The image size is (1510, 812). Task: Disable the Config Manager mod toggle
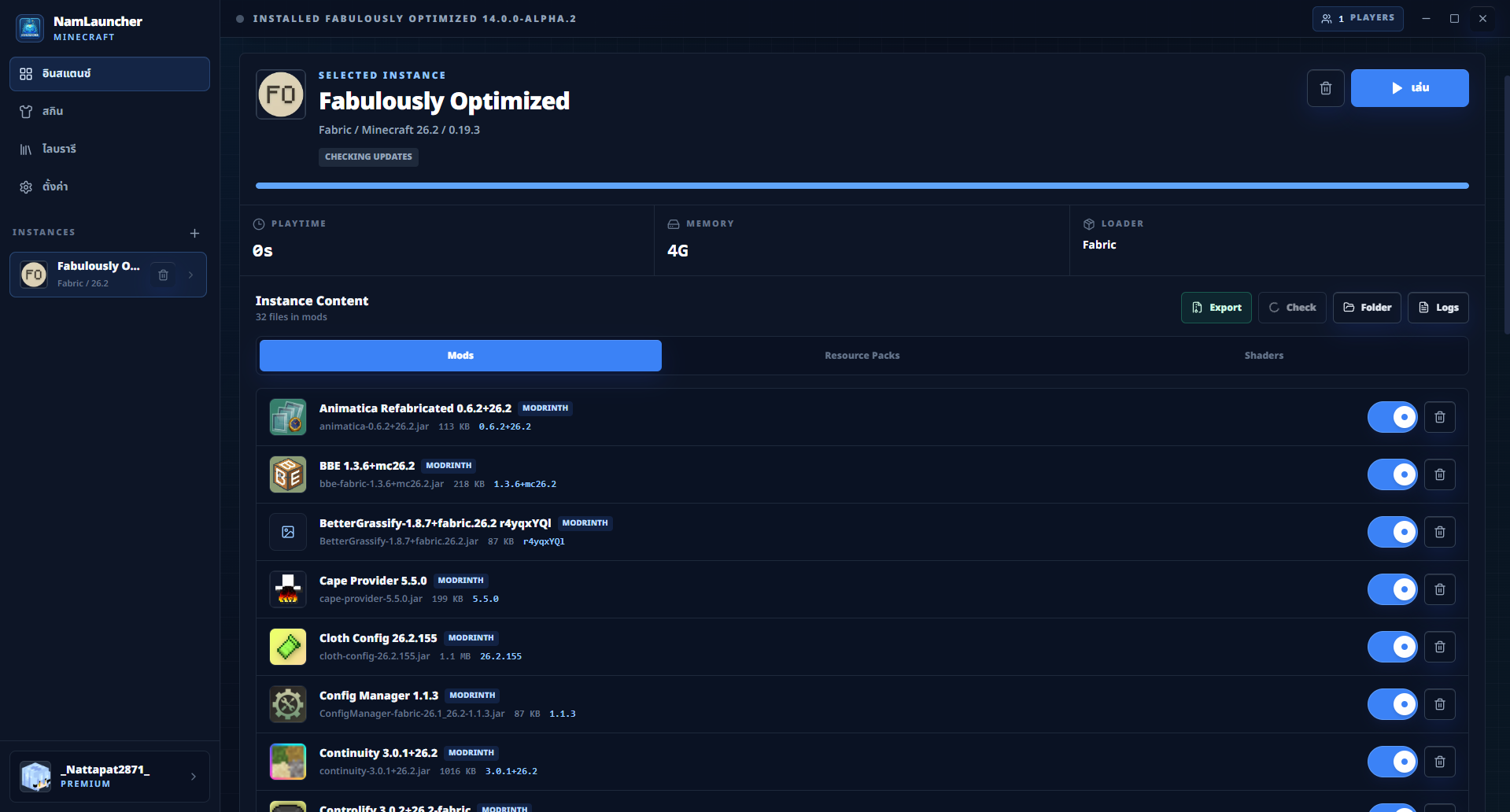tap(1392, 704)
